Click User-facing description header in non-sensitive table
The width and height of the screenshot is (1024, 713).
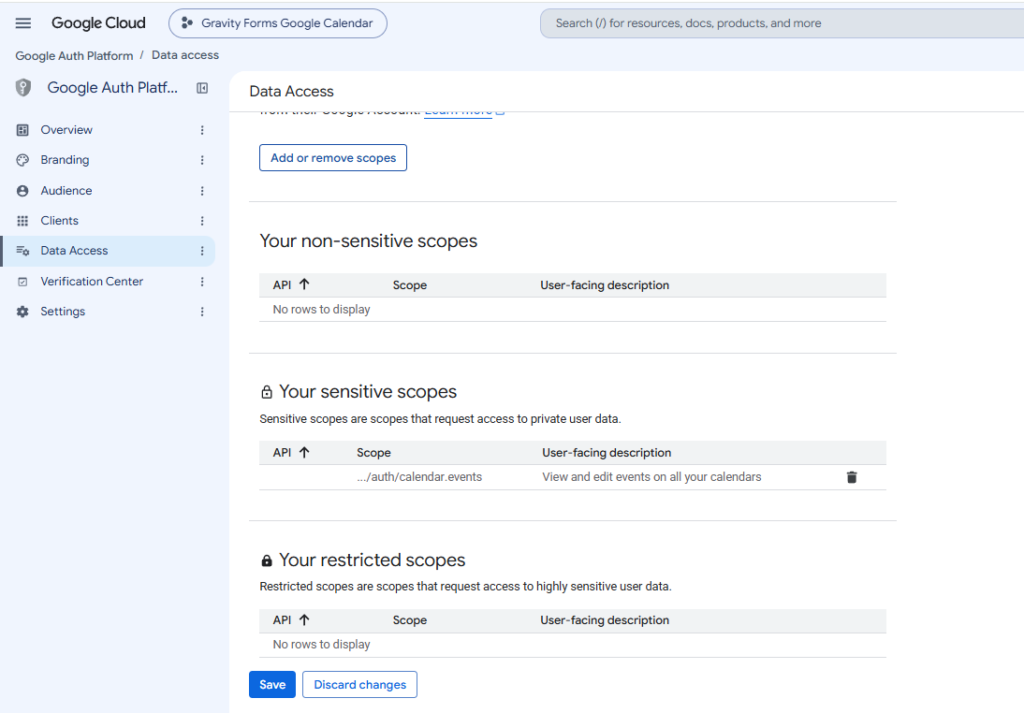click(605, 285)
